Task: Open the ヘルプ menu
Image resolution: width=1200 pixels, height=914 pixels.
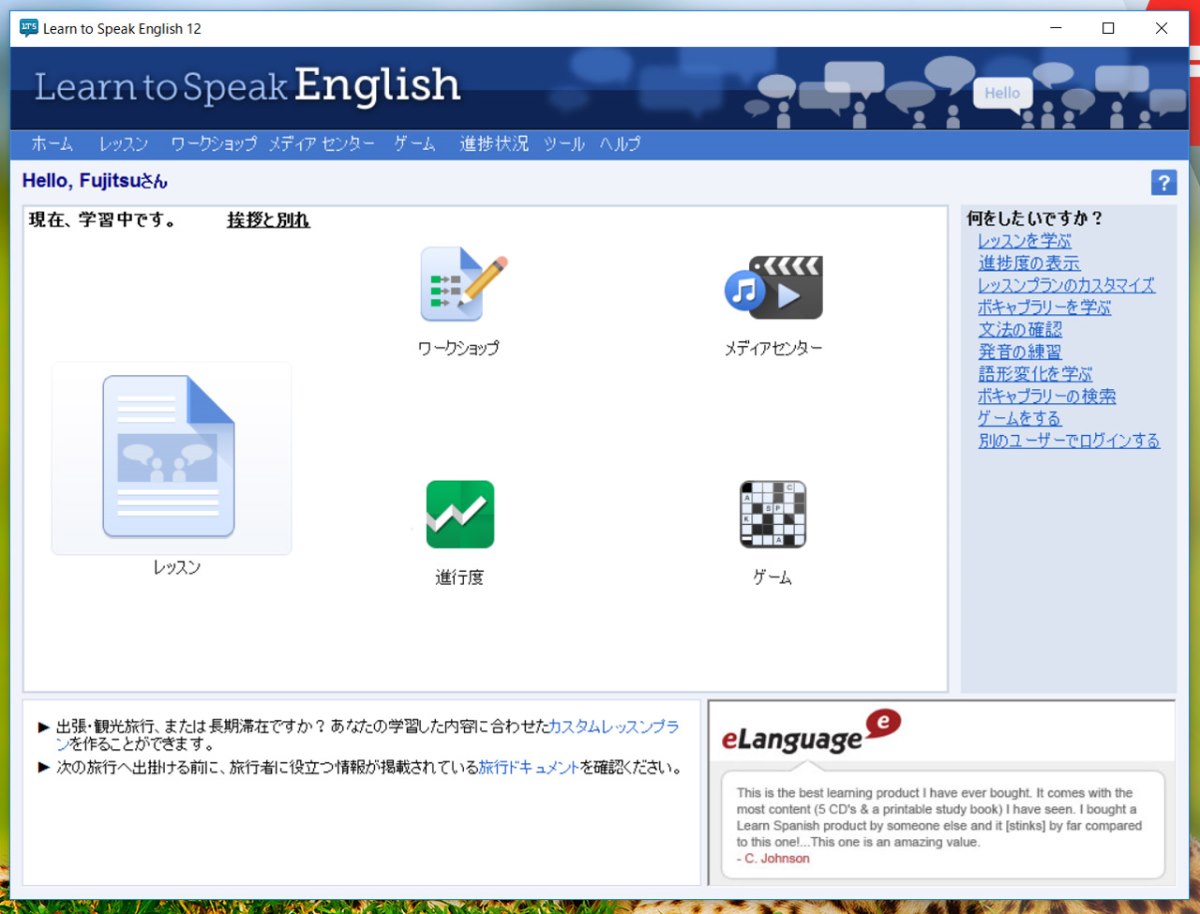Action: (x=620, y=143)
